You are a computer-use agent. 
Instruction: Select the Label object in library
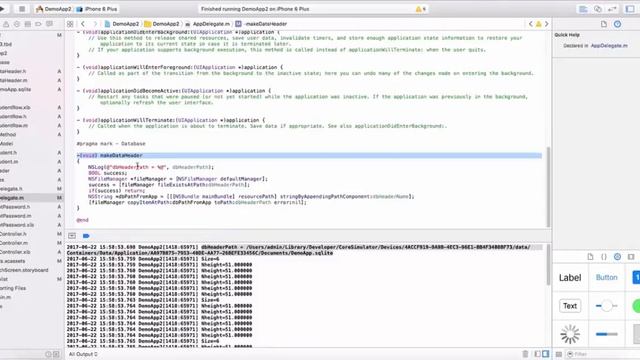point(570,278)
